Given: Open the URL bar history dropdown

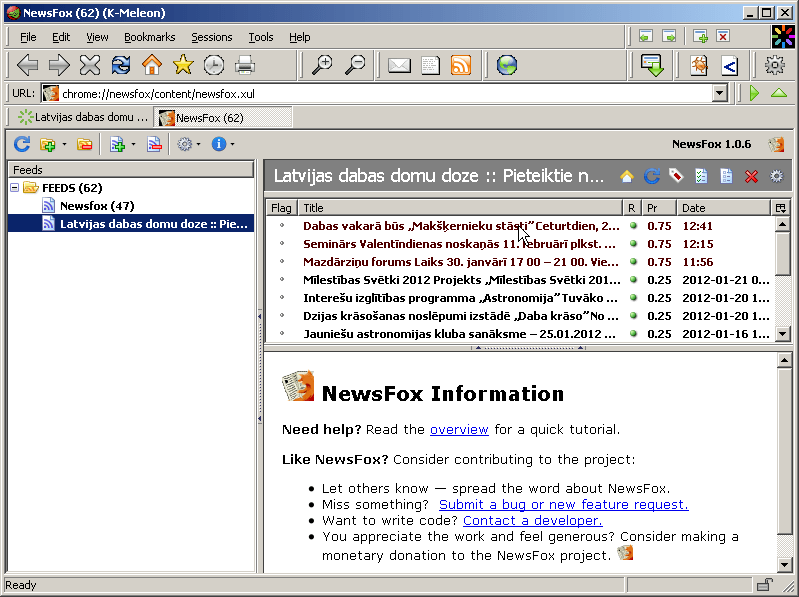Looking at the screenshot, I should [720, 93].
